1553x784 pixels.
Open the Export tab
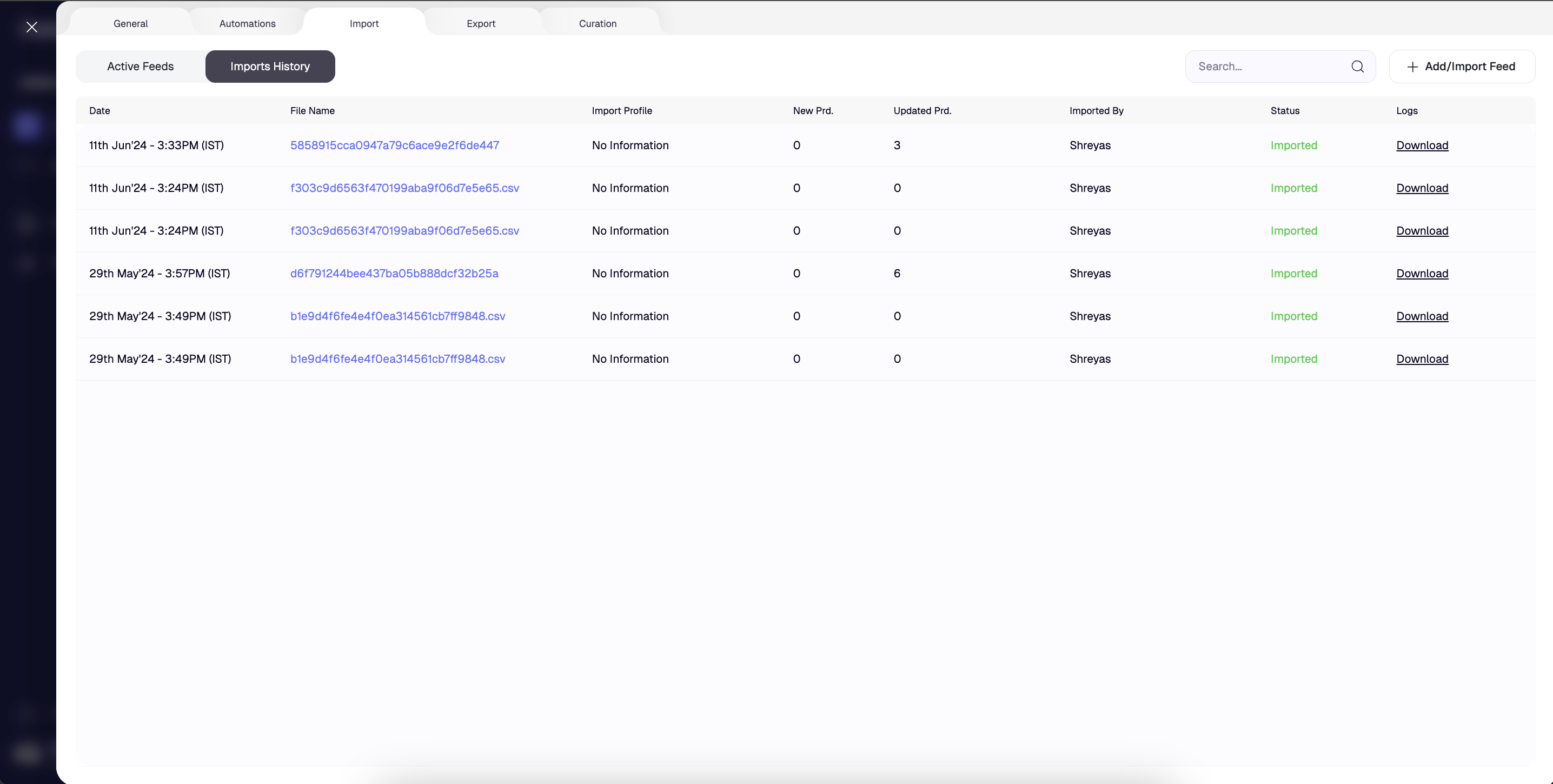[x=481, y=23]
